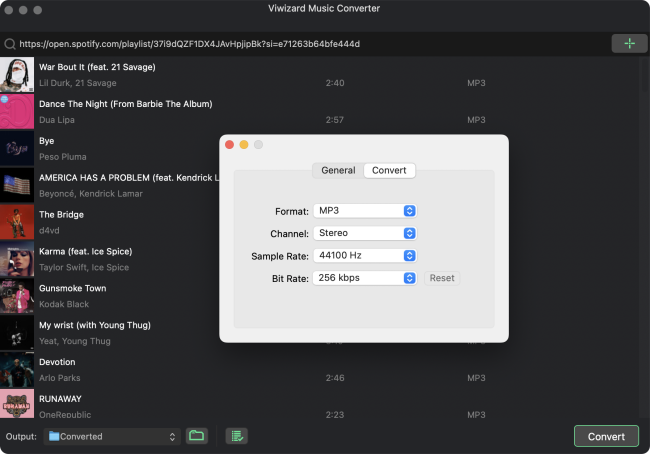650x454 pixels.
Task: Click the My wrist album cover
Action: click(17, 333)
